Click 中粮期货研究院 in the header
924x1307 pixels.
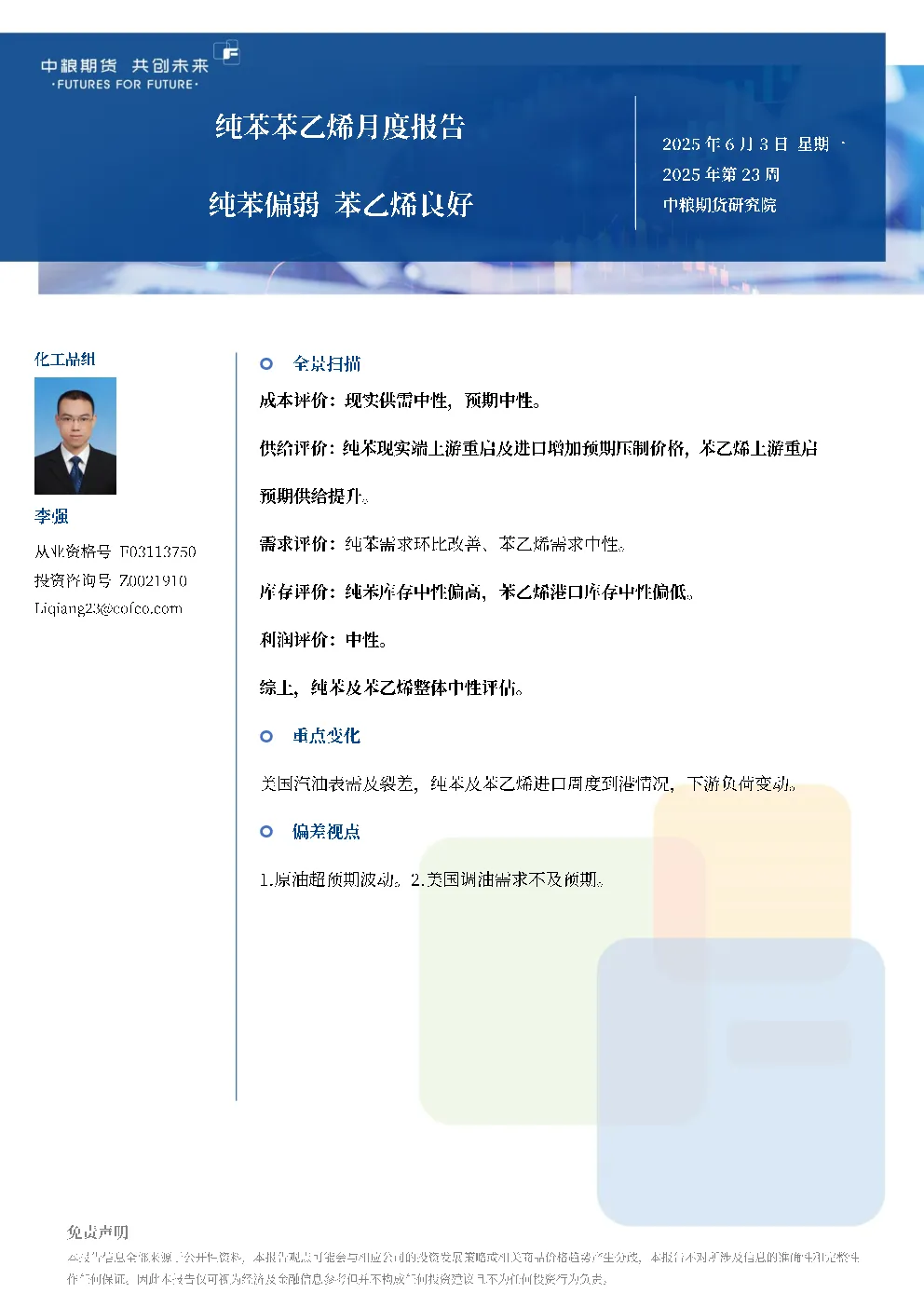pos(719,205)
